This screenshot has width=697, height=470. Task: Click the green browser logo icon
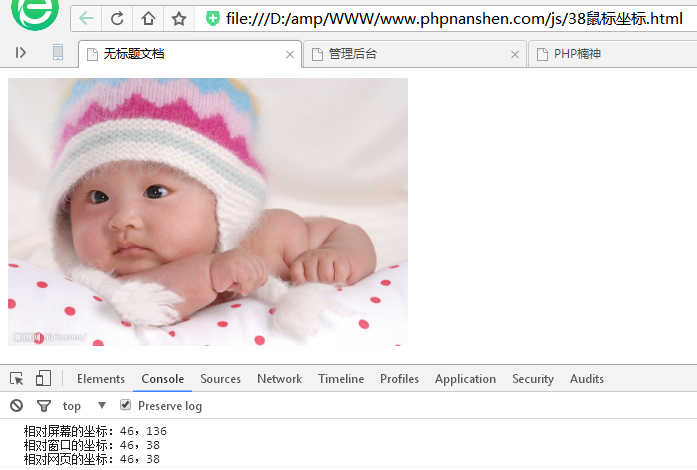coord(35,13)
